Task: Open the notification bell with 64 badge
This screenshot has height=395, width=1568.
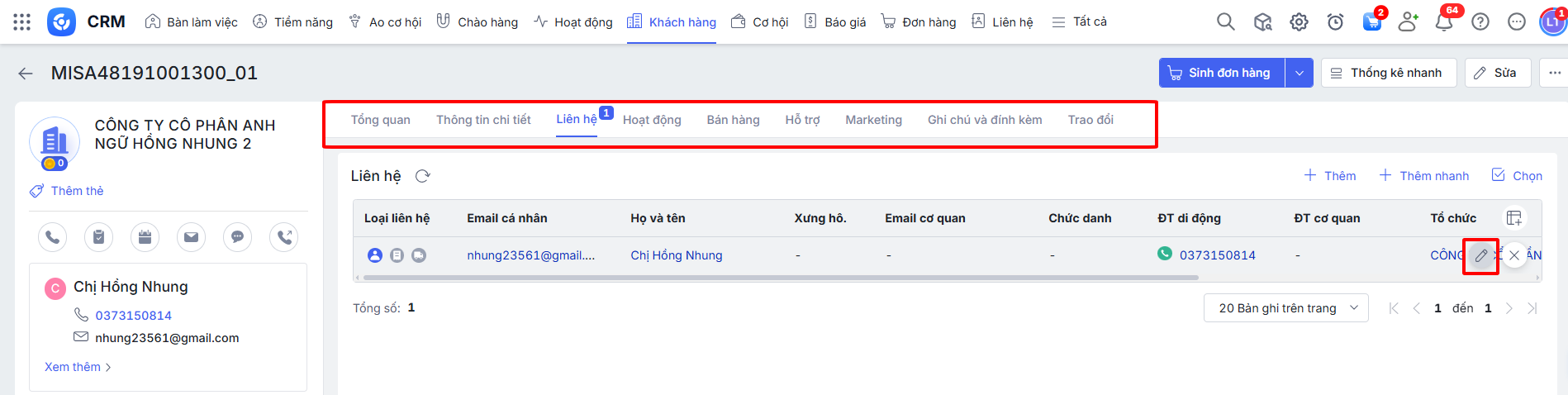Action: tap(1444, 22)
